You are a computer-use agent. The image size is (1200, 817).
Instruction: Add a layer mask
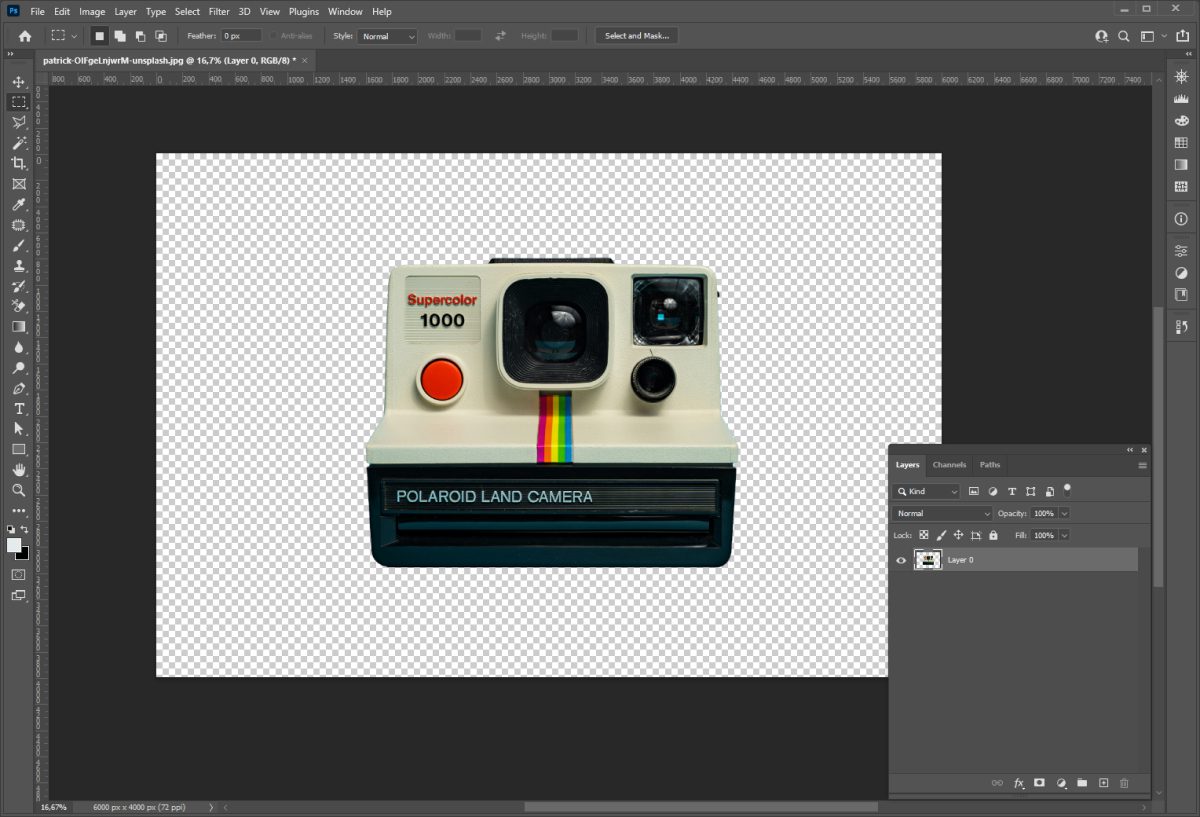[1040, 783]
